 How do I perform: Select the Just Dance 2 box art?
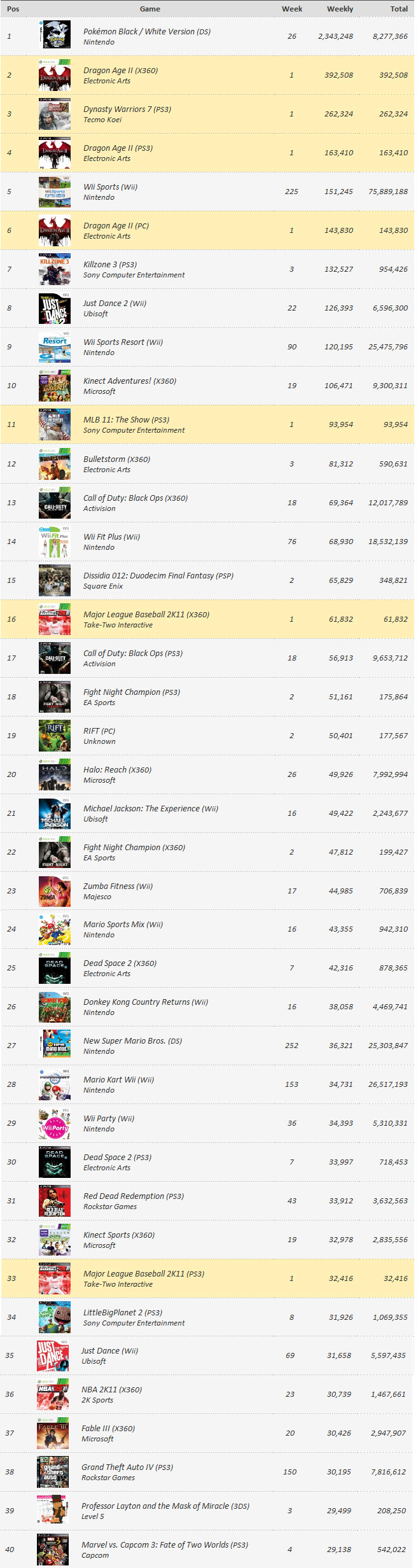point(55,308)
